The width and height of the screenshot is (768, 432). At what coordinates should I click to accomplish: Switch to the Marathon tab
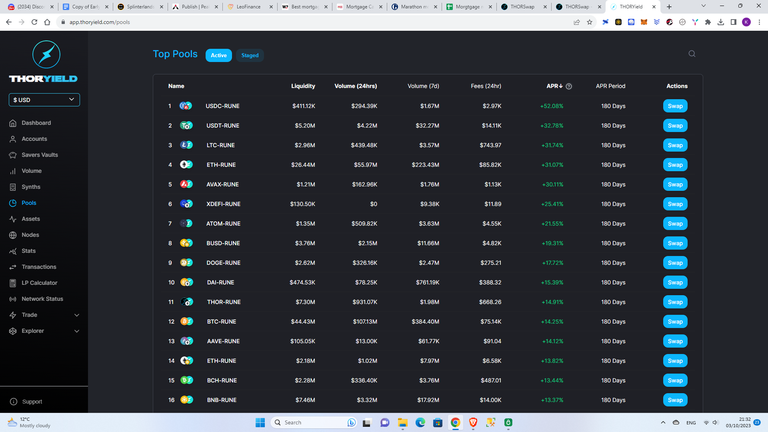tap(414, 7)
